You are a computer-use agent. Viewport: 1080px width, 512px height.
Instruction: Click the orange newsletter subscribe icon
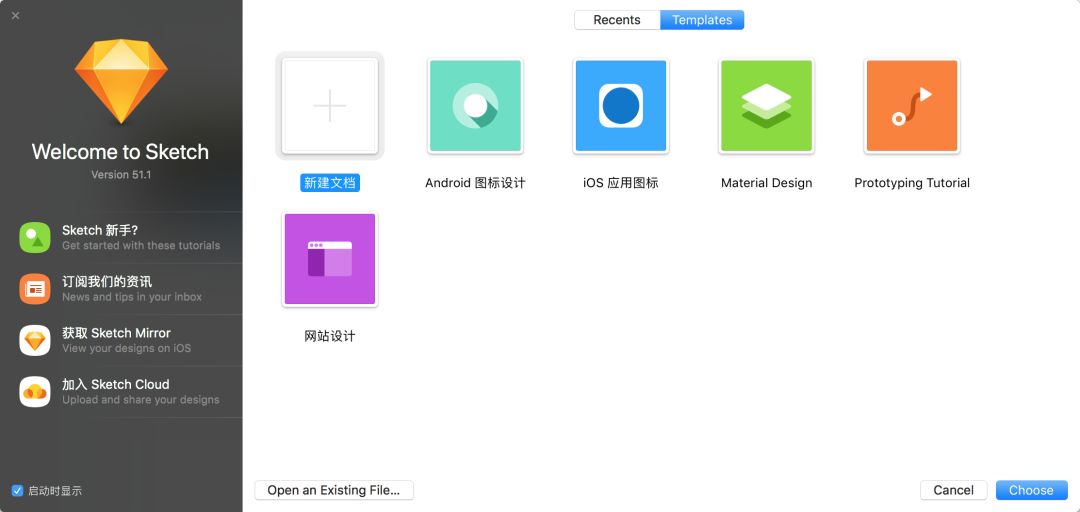tap(34, 289)
